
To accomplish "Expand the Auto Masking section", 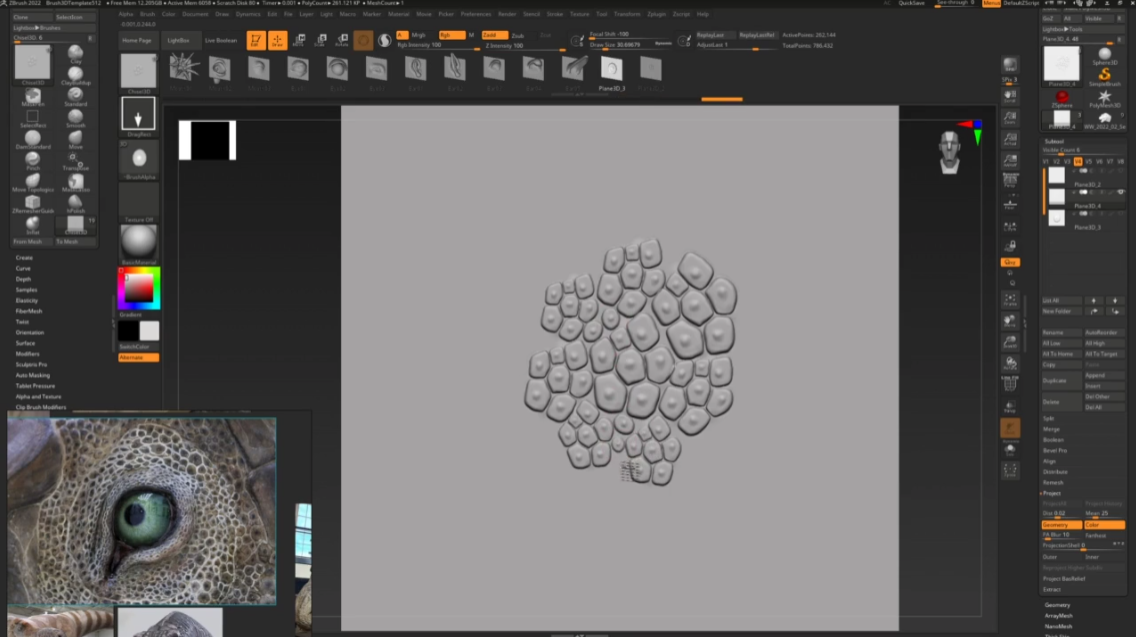I will 33,375.
